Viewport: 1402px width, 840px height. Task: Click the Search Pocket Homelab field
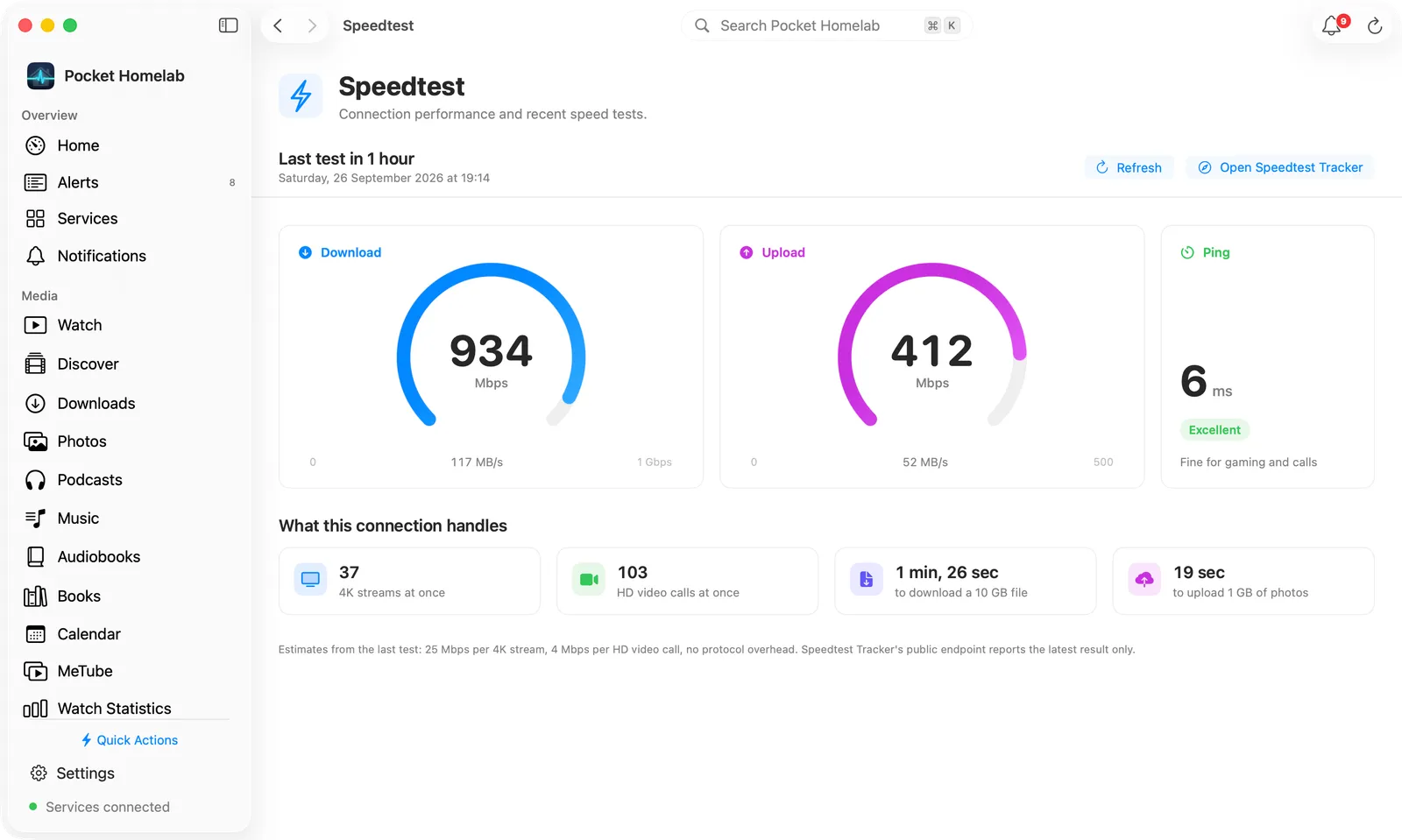point(826,25)
